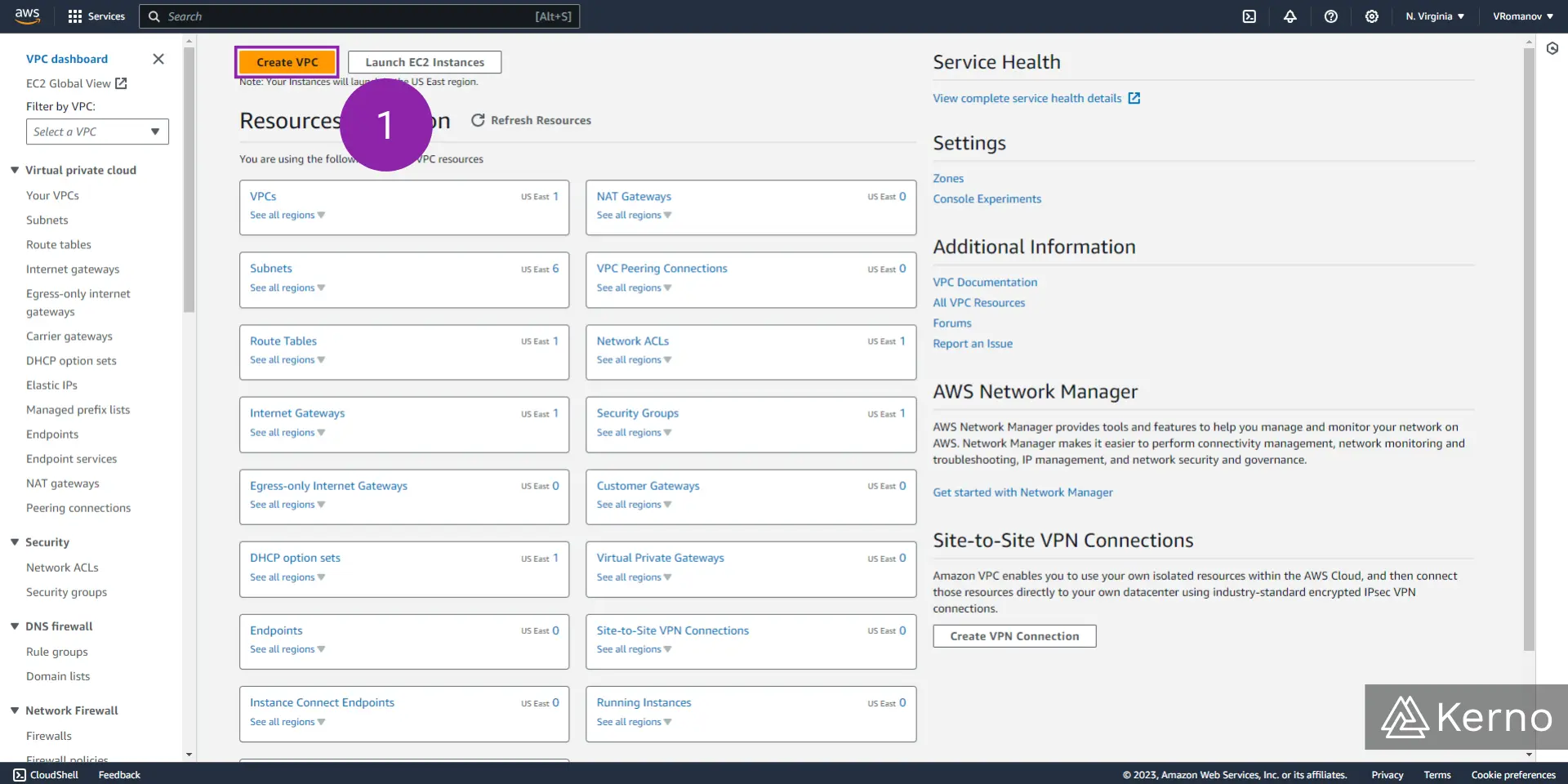
Task: Open the DHCP option sets card link
Action: click(x=295, y=558)
